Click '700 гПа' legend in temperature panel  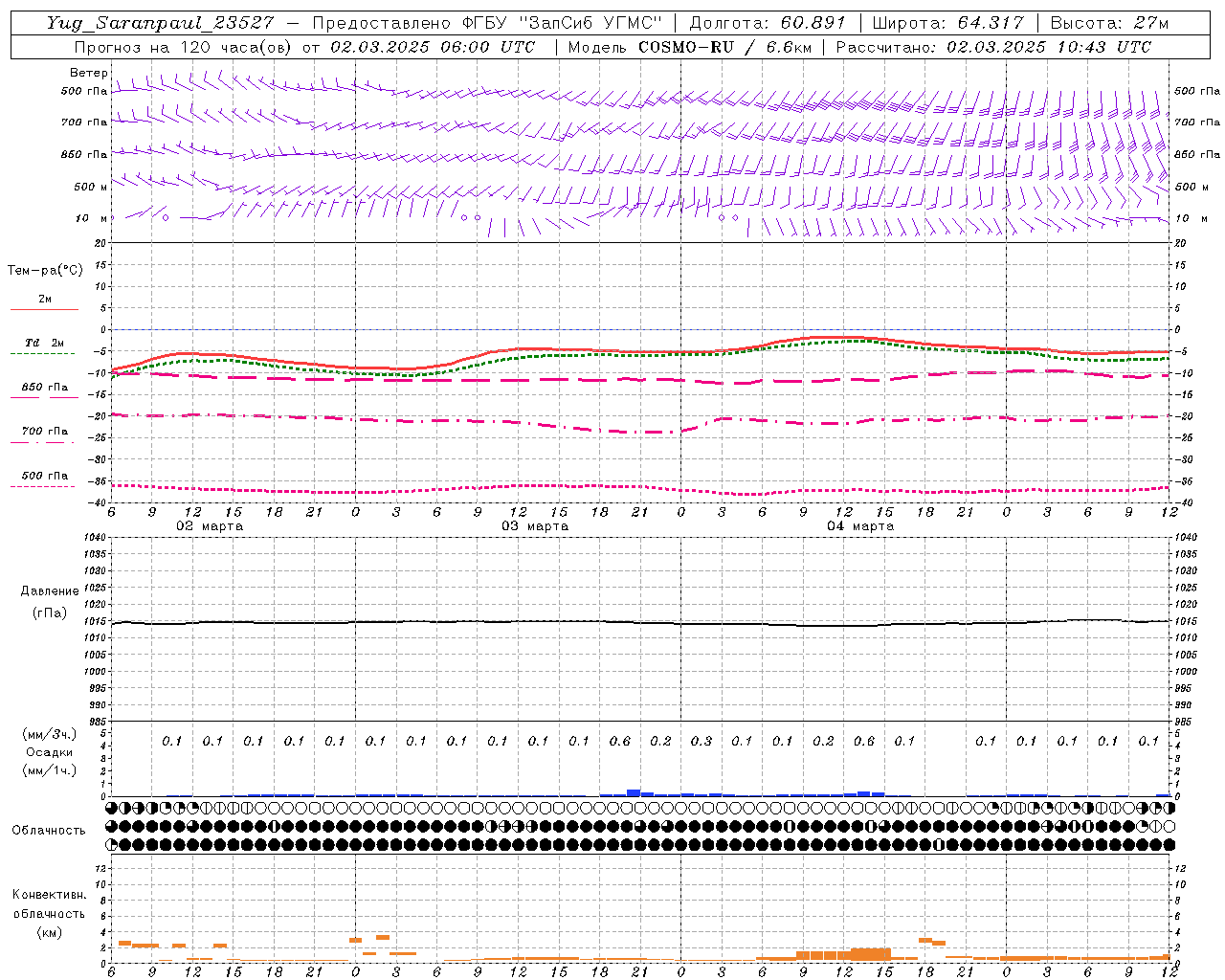(45, 432)
